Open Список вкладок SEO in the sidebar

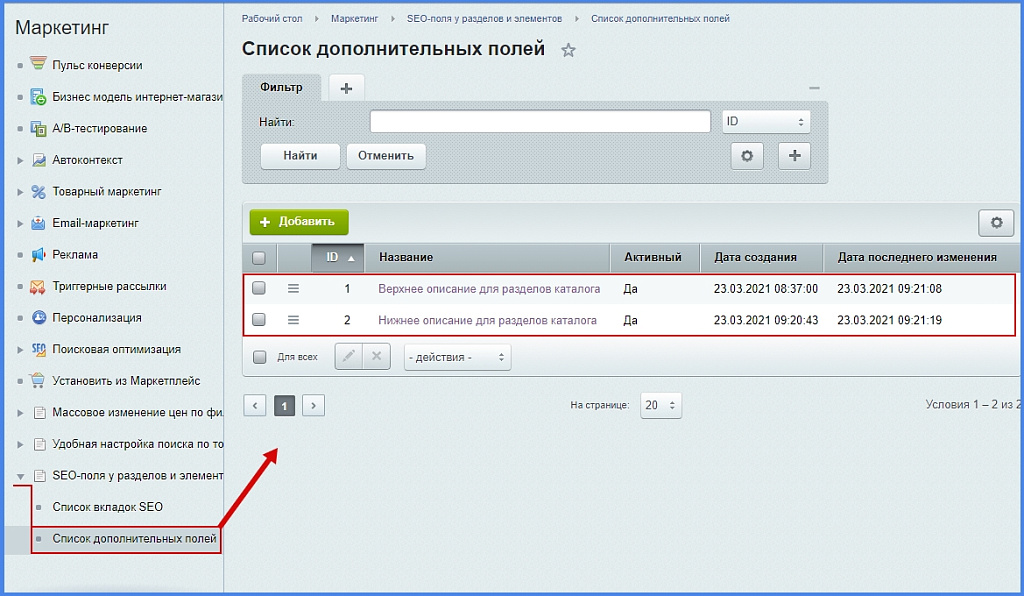point(106,507)
